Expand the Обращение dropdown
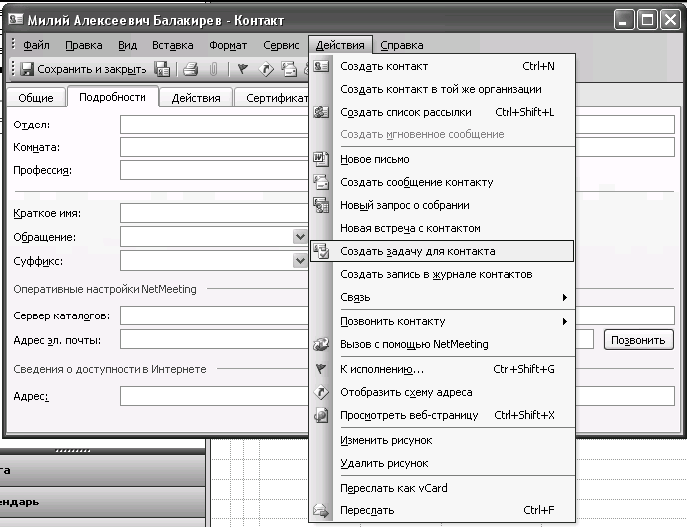Screen dimensions: 687x527 pos(300,237)
